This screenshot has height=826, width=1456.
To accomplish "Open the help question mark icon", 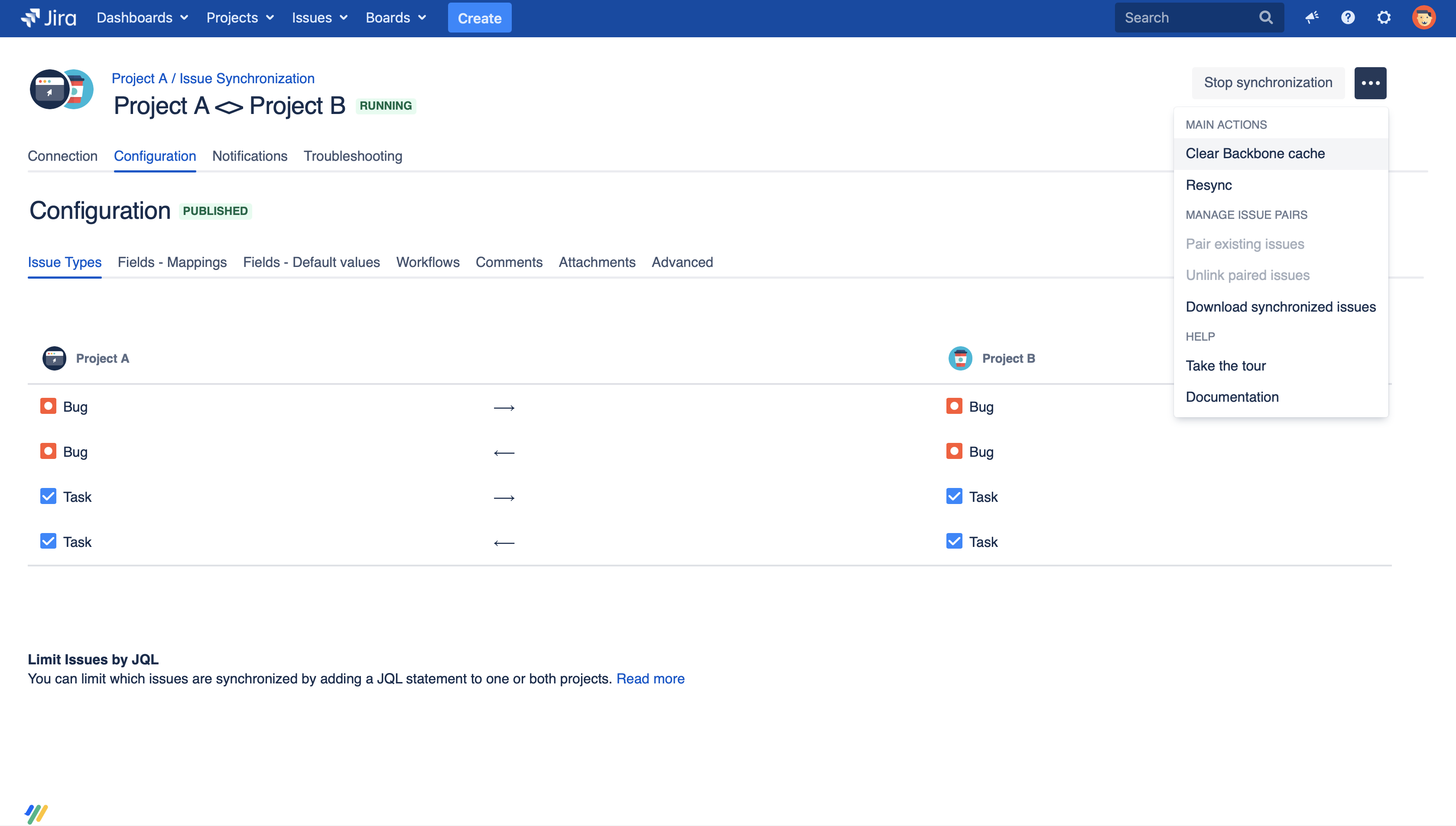I will click(1348, 18).
